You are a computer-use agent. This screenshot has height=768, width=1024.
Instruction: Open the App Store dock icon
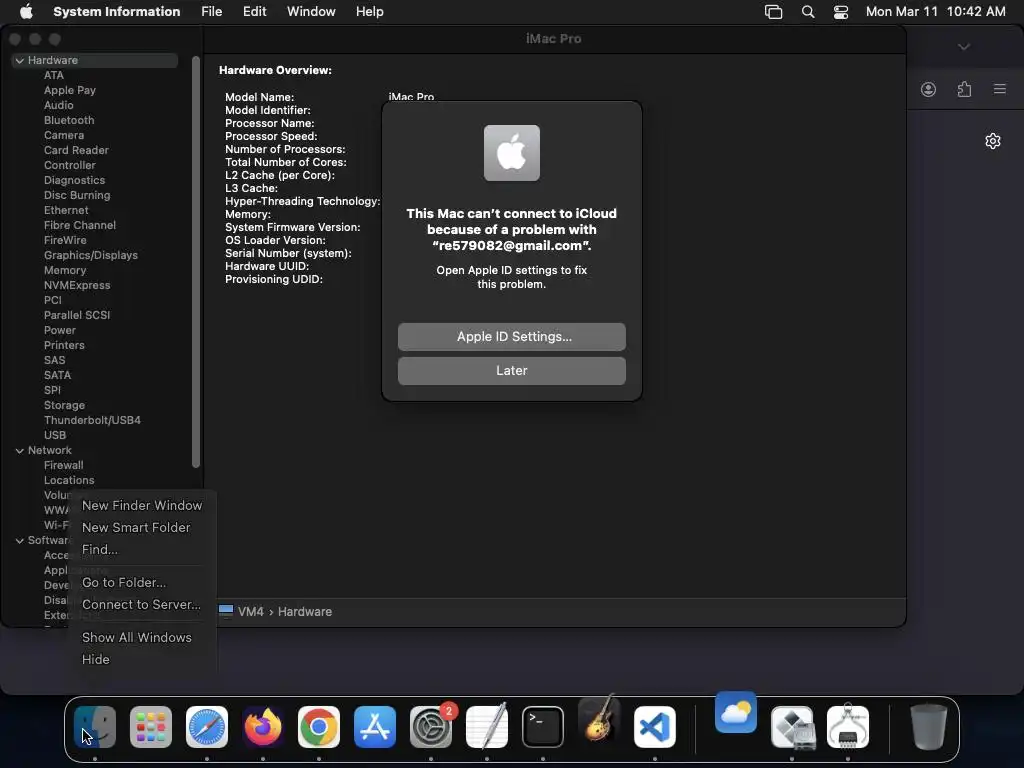tap(375, 727)
